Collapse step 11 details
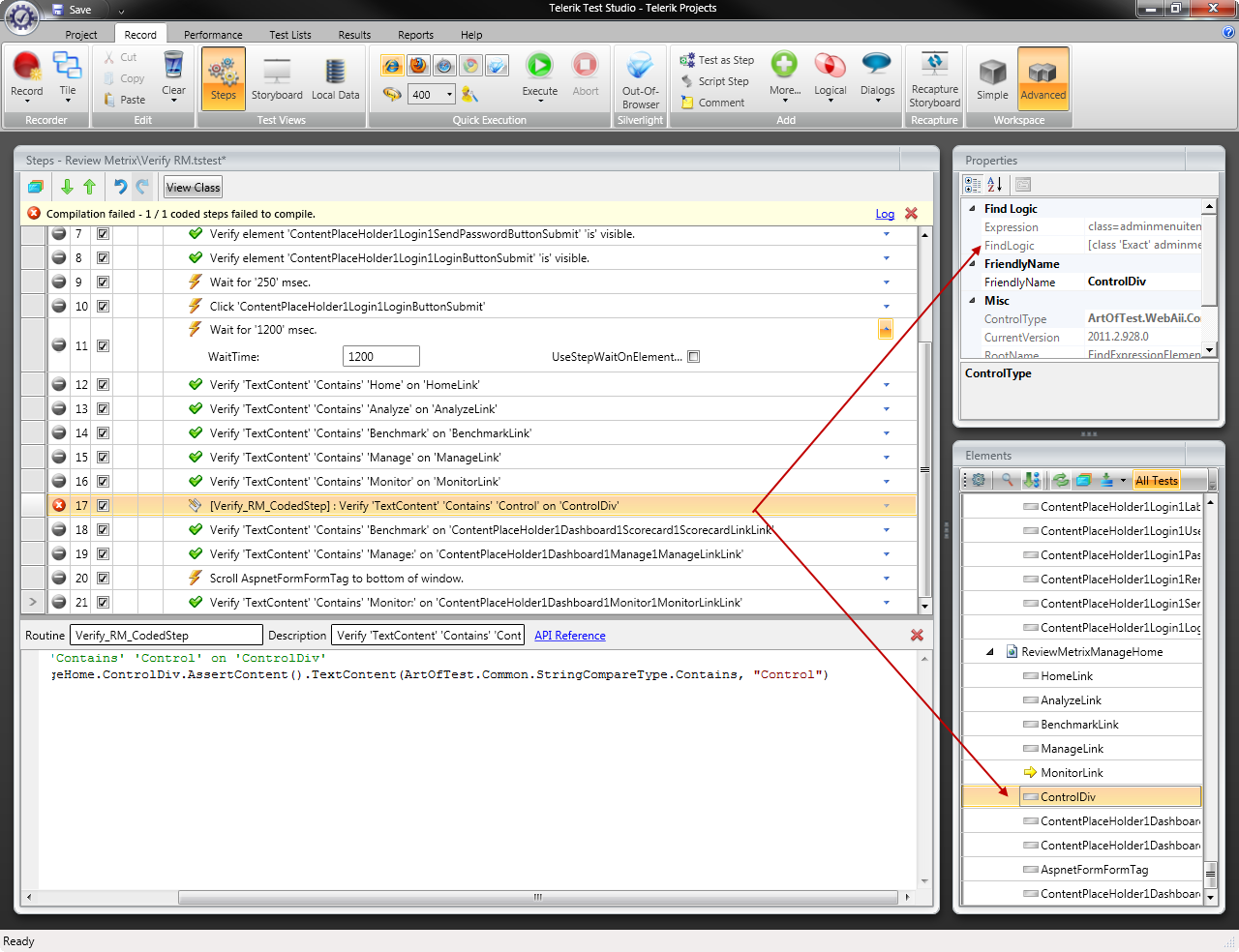This screenshot has height=952, width=1239. [886, 331]
